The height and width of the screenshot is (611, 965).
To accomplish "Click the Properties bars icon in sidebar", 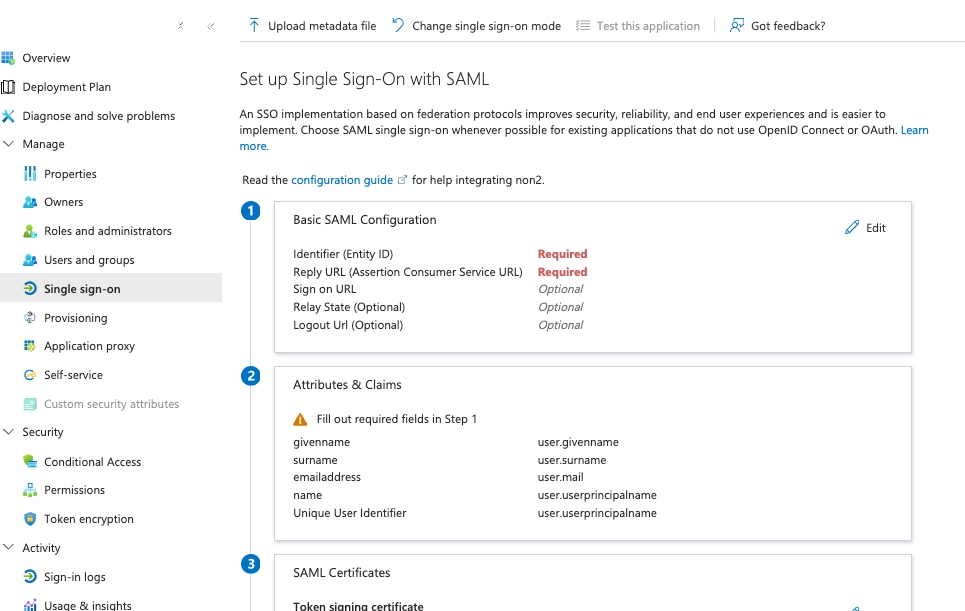I will coord(30,174).
